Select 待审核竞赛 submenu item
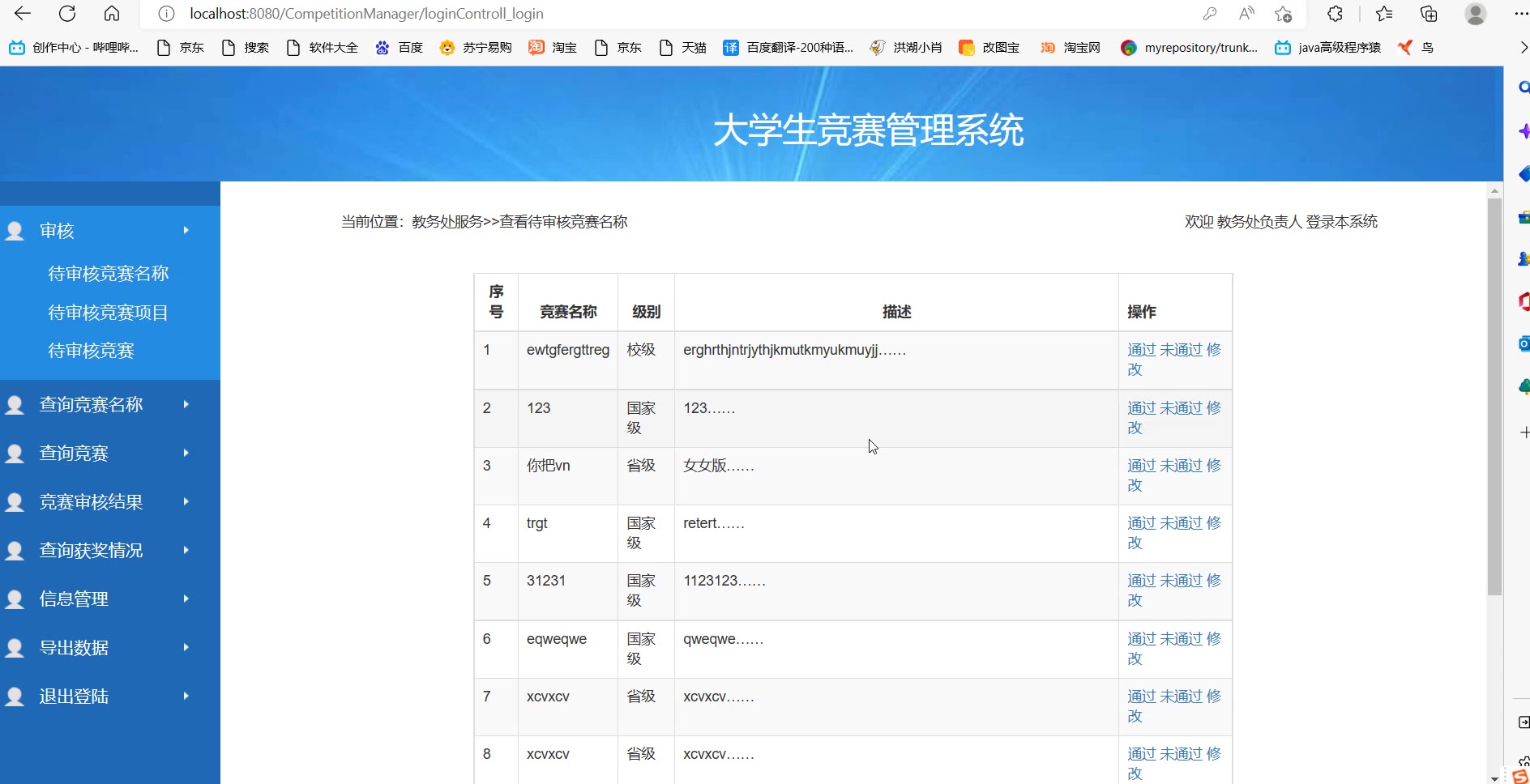 tap(91, 351)
